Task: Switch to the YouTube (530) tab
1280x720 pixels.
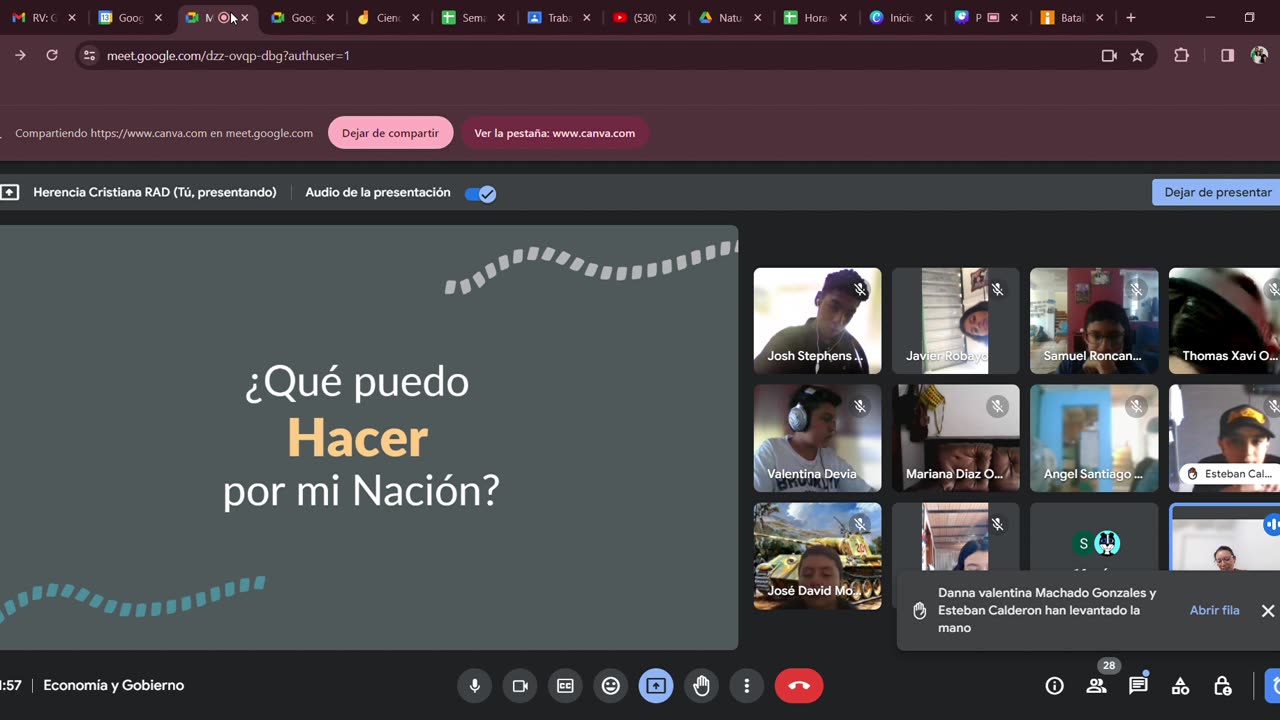Action: [645, 18]
